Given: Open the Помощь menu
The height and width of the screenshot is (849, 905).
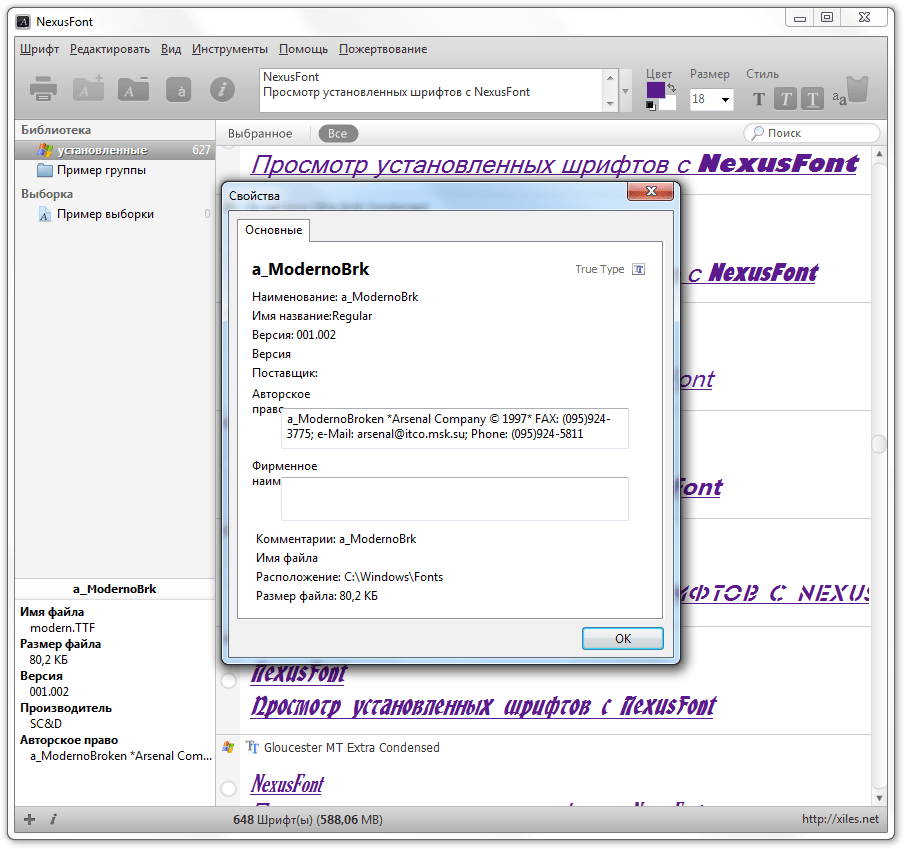Looking at the screenshot, I should 303,49.
